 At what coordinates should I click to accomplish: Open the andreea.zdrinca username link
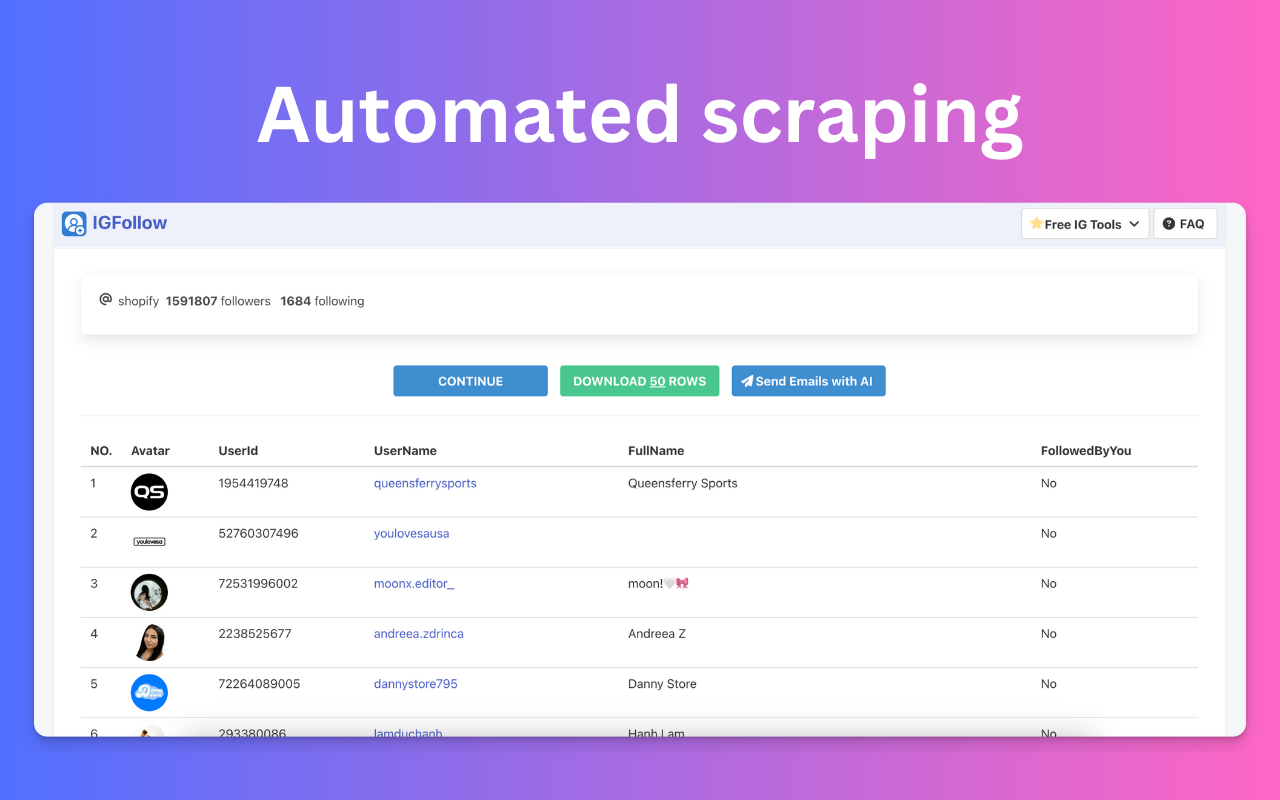click(x=418, y=633)
